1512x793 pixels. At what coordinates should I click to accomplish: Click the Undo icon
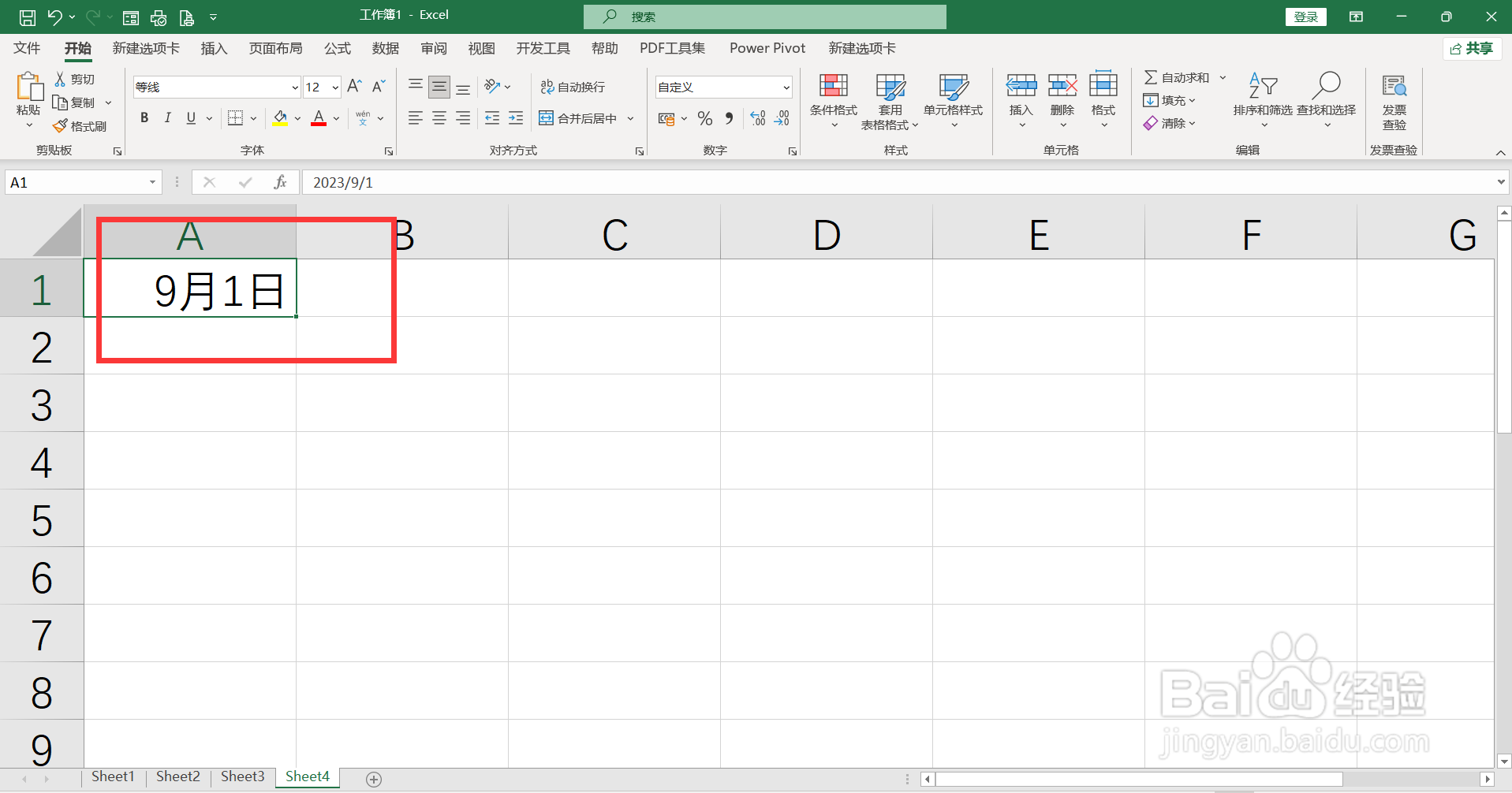[54, 17]
